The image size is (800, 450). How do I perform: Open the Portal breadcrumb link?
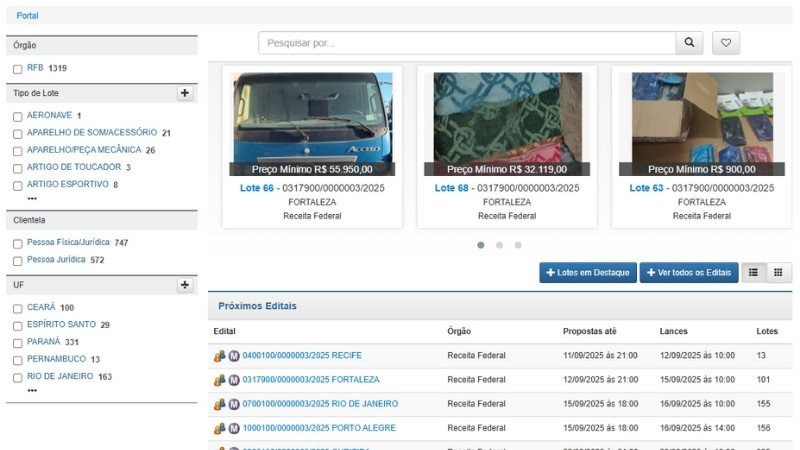click(27, 15)
